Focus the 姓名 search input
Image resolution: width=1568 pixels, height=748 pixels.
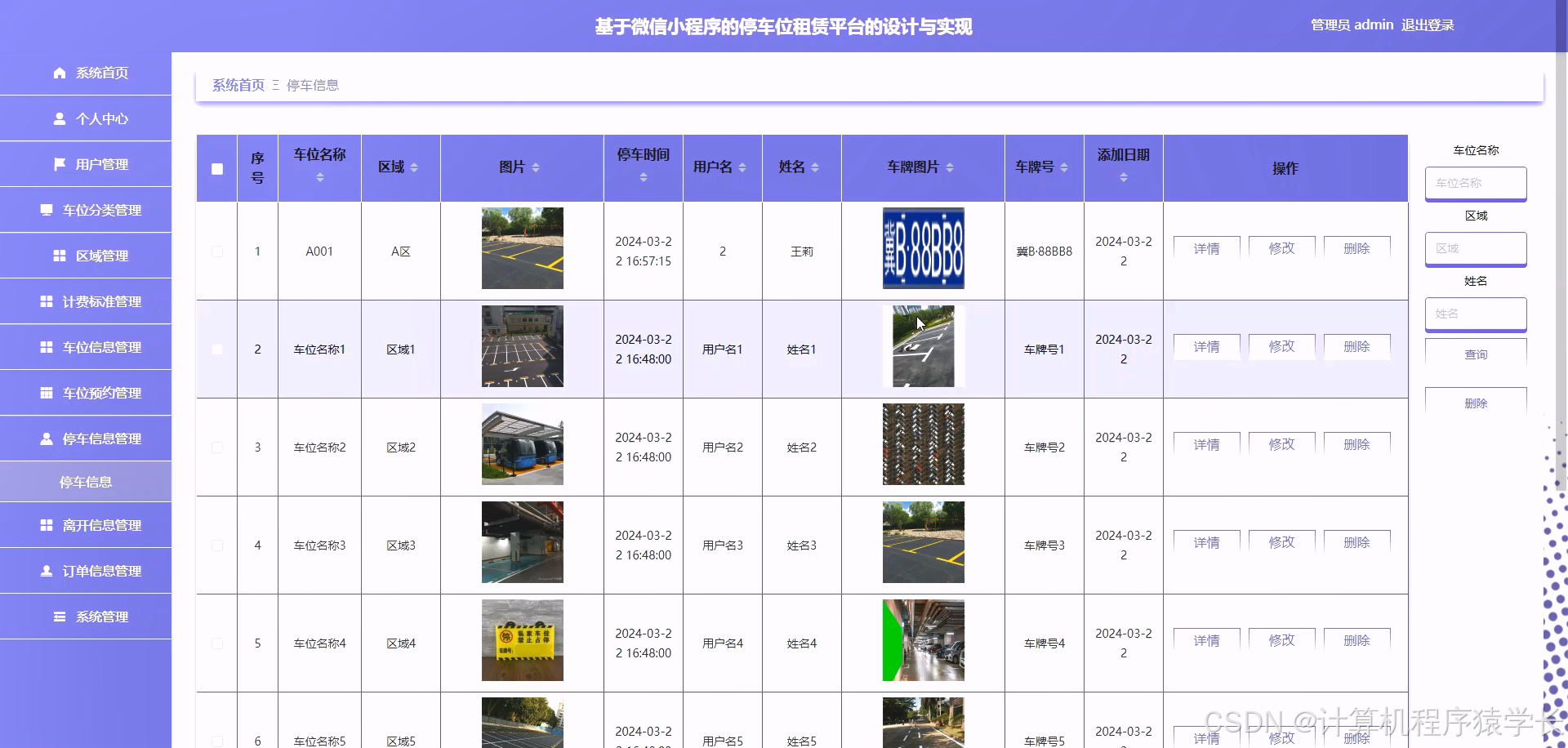click(1476, 314)
